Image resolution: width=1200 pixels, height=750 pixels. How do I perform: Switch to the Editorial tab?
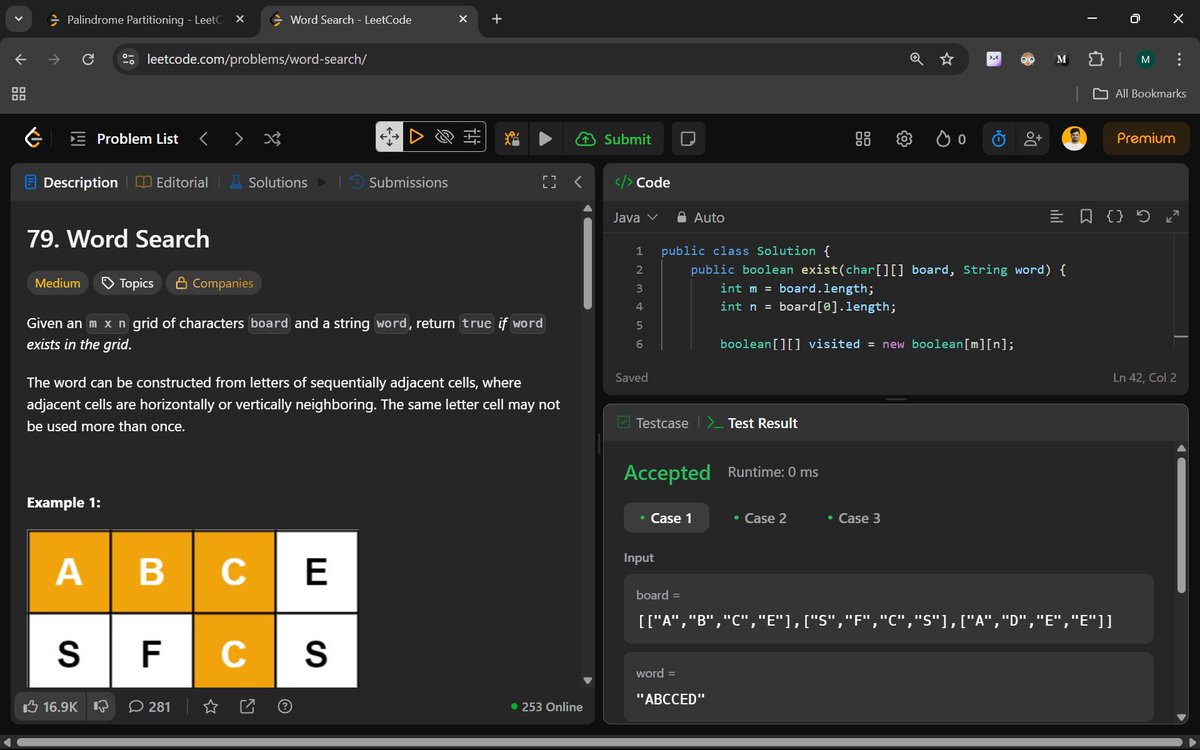pos(172,182)
